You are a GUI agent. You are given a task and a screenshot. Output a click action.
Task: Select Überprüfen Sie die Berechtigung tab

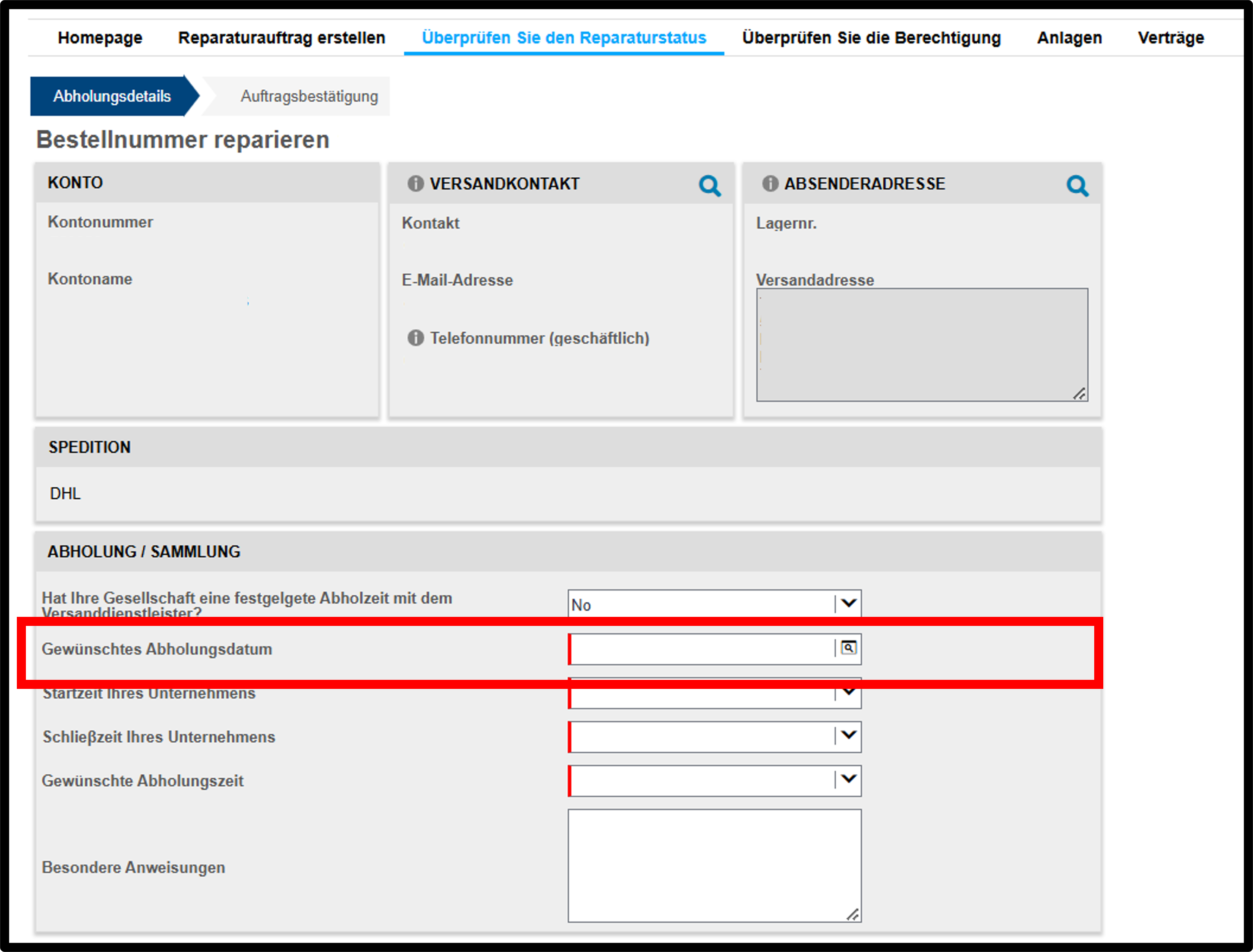pos(872,38)
